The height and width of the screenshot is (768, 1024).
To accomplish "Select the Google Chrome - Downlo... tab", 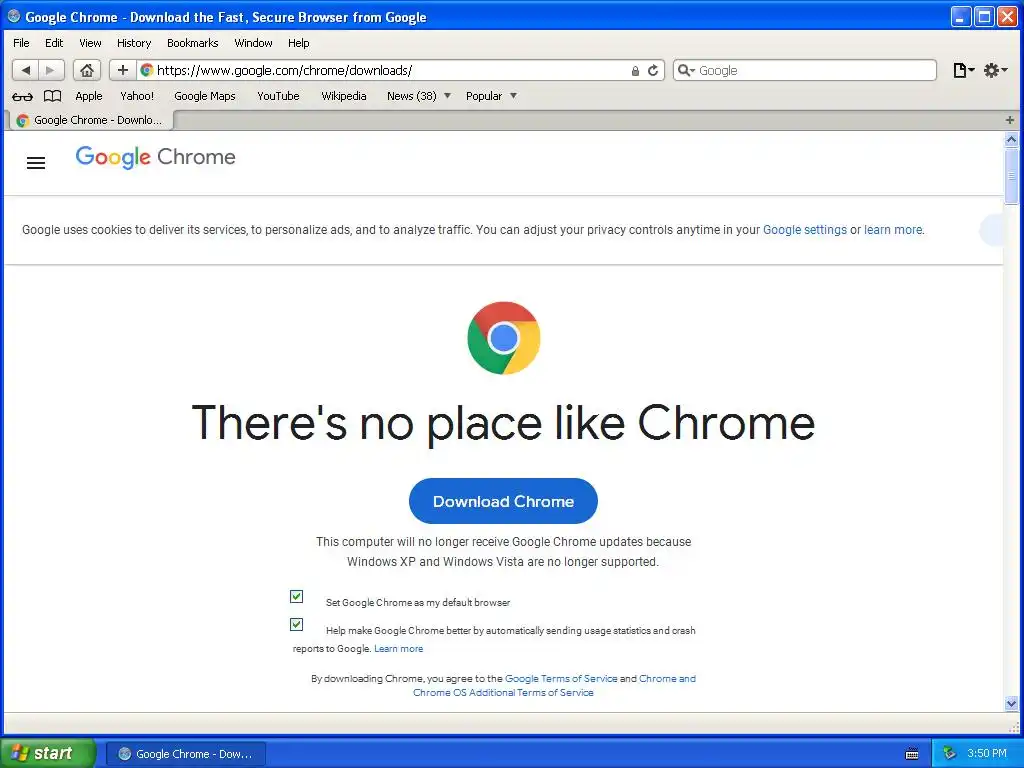I will click(x=90, y=120).
